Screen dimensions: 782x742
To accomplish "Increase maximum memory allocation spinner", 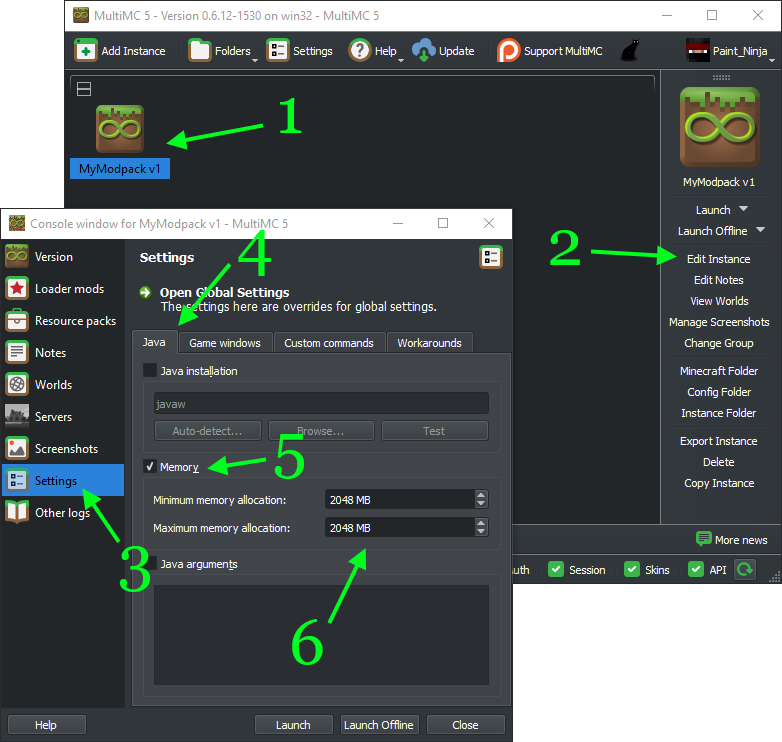I will (481, 523).
